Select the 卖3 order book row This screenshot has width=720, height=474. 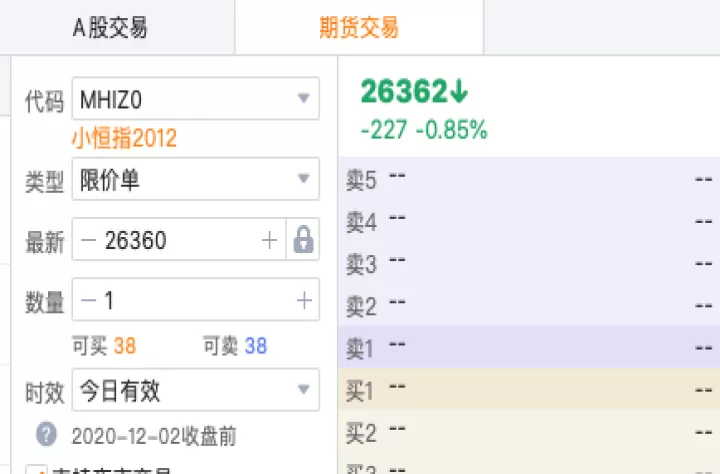(x=529, y=263)
